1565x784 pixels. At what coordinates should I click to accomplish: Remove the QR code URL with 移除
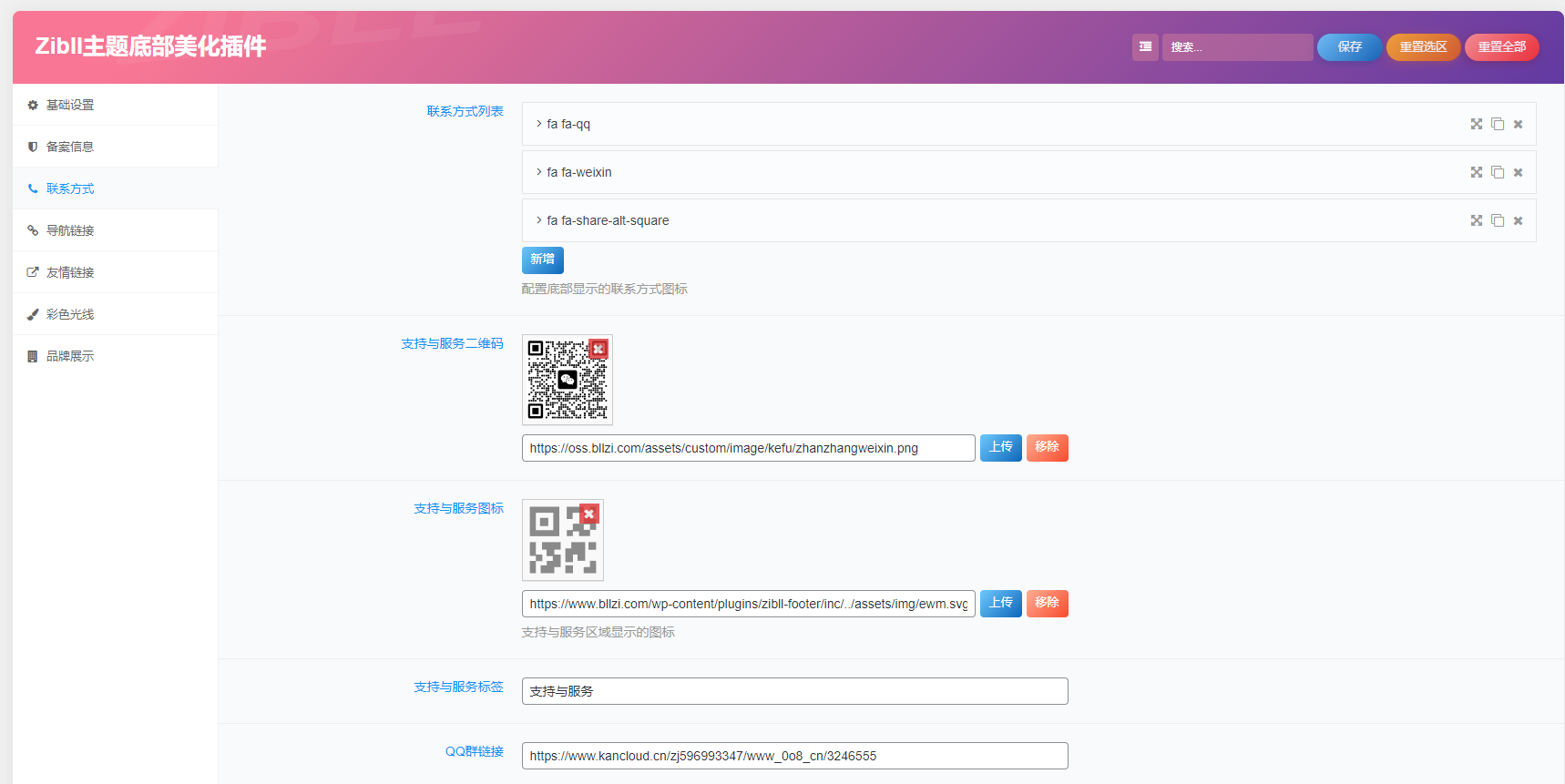pos(1048,447)
